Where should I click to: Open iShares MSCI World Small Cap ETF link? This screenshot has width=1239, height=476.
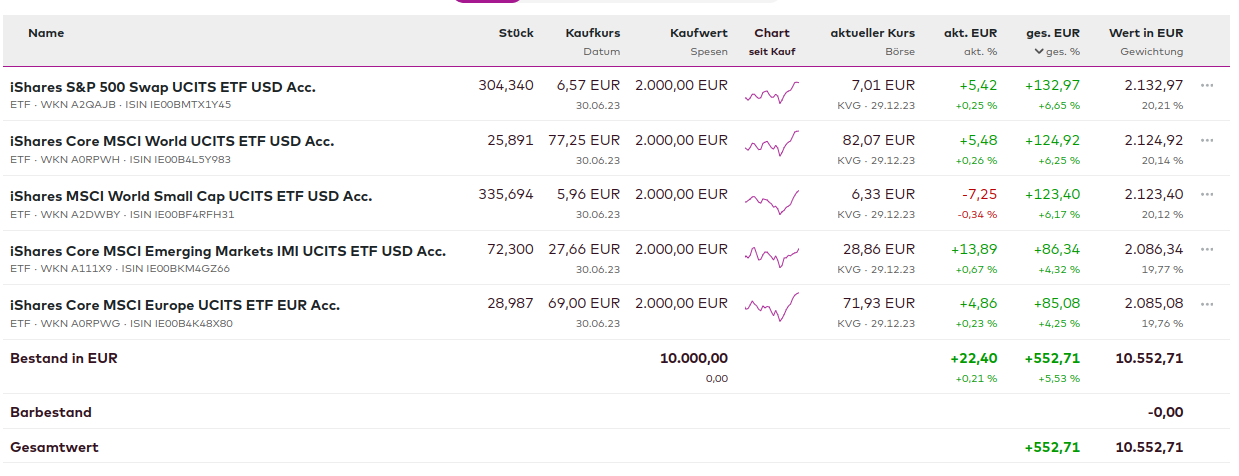click(x=191, y=196)
